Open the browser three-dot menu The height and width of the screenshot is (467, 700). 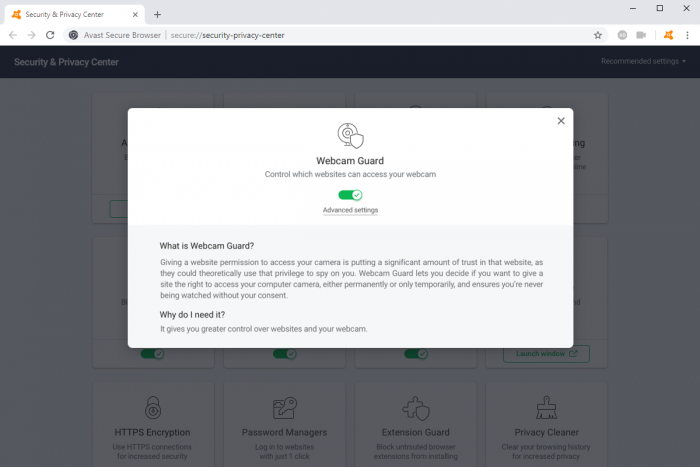(688, 35)
